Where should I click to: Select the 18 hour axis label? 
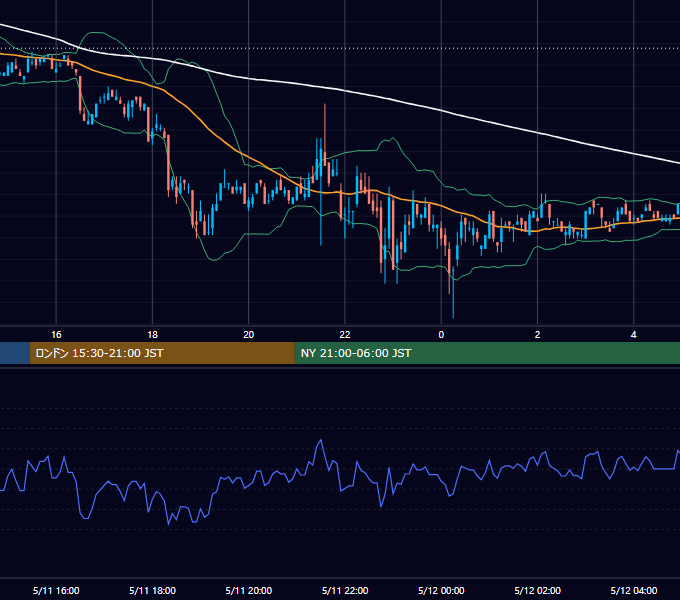(x=153, y=335)
